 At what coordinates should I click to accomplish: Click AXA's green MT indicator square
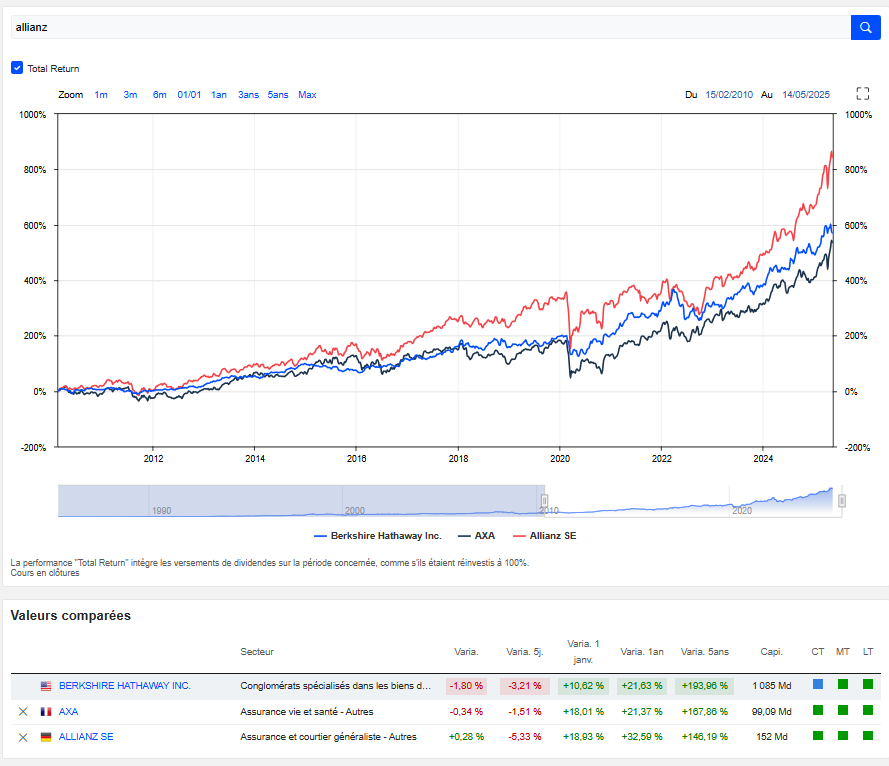coord(843,710)
